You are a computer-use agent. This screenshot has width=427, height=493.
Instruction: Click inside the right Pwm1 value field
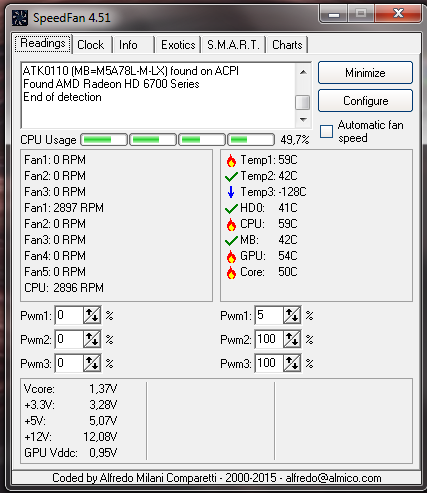pyautogui.click(x=269, y=315)
